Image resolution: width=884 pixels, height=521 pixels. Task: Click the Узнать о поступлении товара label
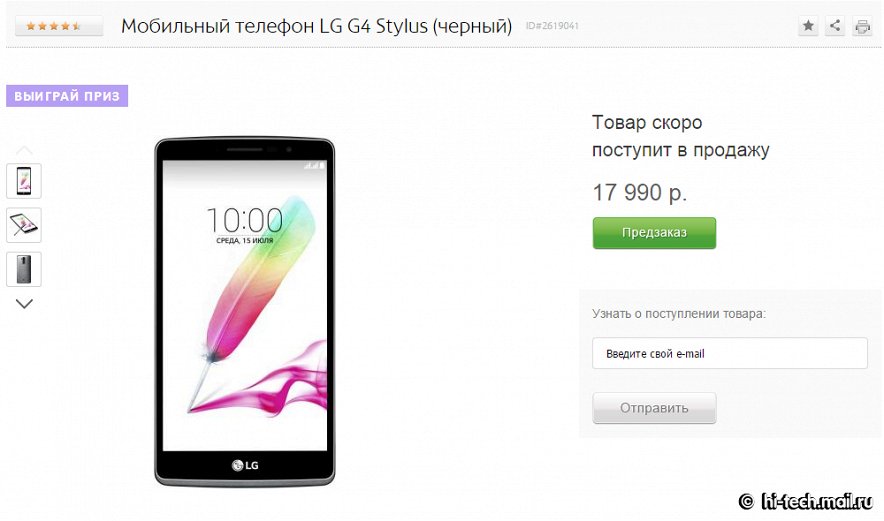tap(679, 314)
